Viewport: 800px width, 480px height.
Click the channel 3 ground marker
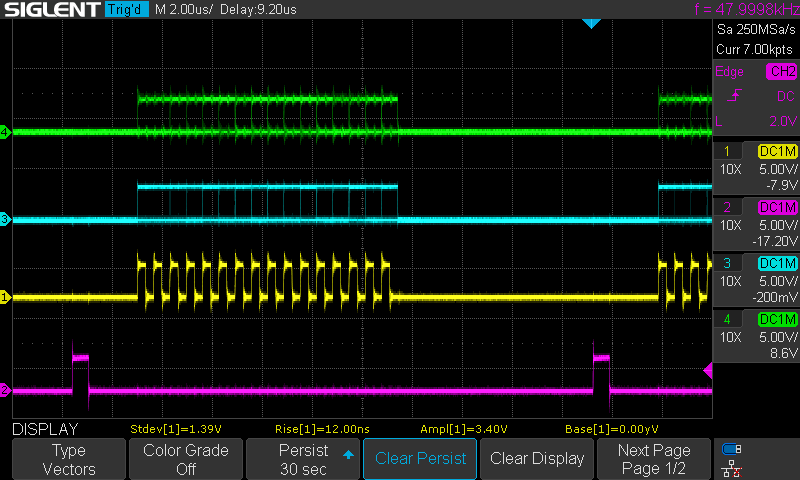coord(5,219)
